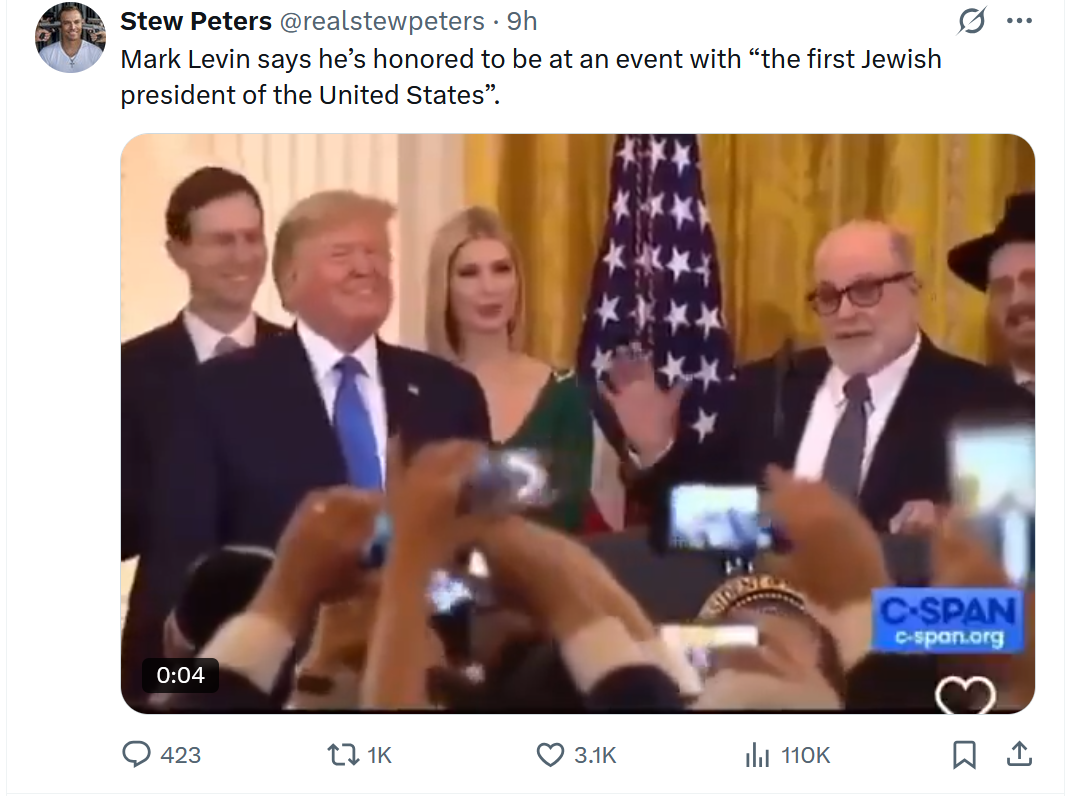Click the 423 replies count
Viewport: 1071px width, 796px height.
180,755
